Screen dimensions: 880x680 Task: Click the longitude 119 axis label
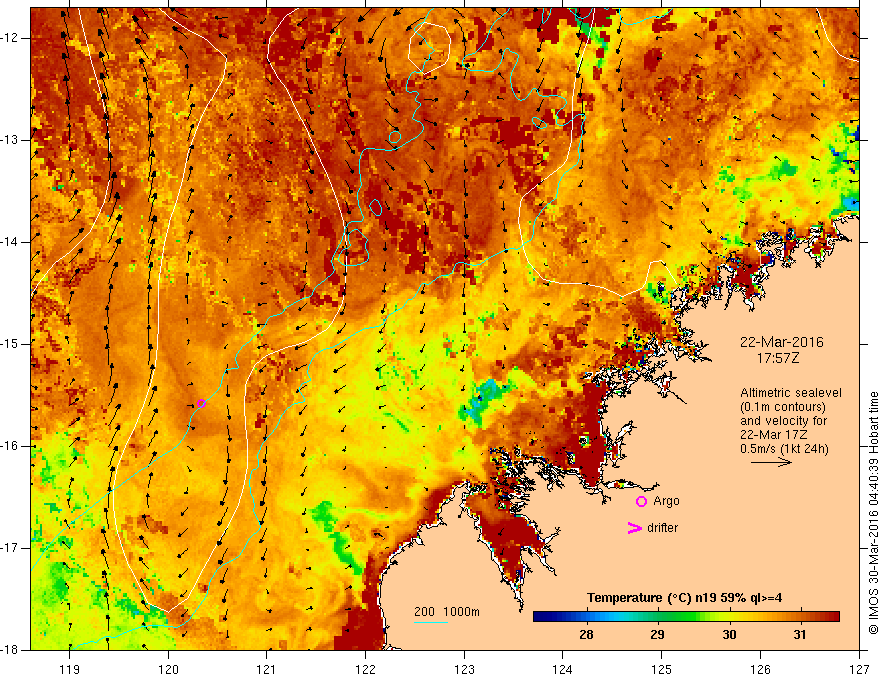pyautogui.click(x=70, y=669)
